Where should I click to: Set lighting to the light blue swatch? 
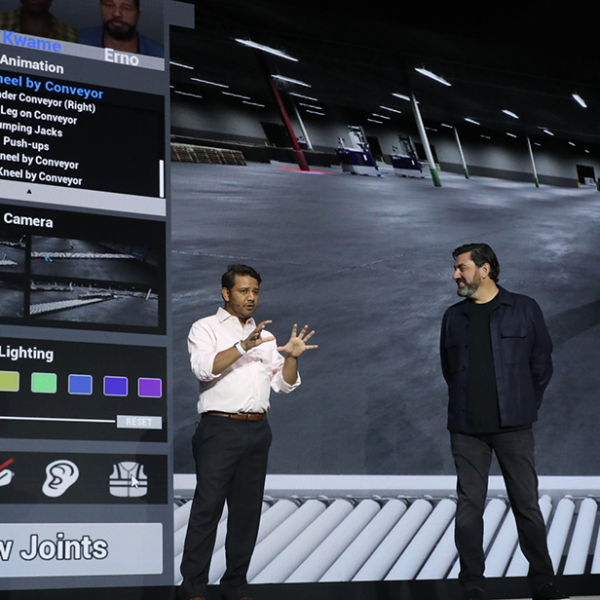[80, 384]
